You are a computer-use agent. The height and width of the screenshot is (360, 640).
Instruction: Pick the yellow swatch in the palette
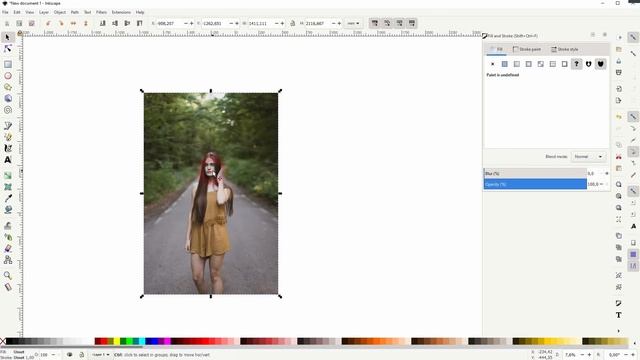pyautogui.click(x=117, y=341)
